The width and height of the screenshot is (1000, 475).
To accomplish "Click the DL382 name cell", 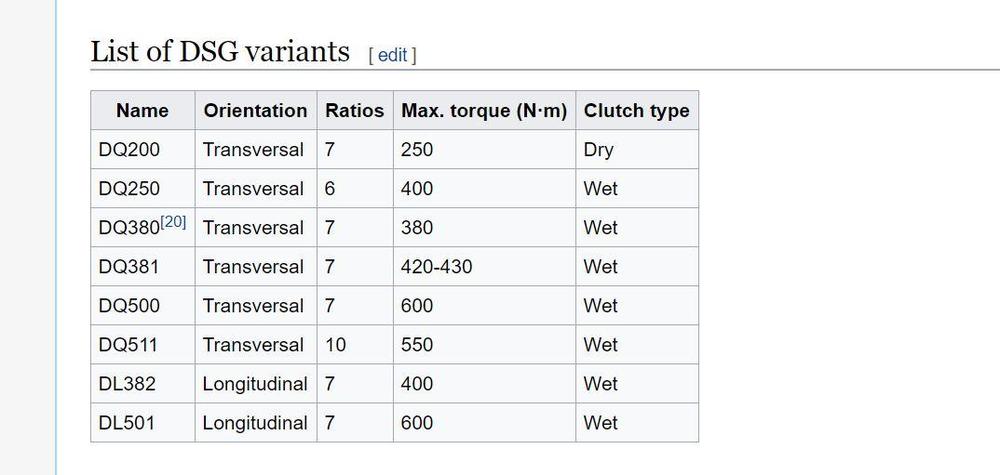I will (127, 384).
